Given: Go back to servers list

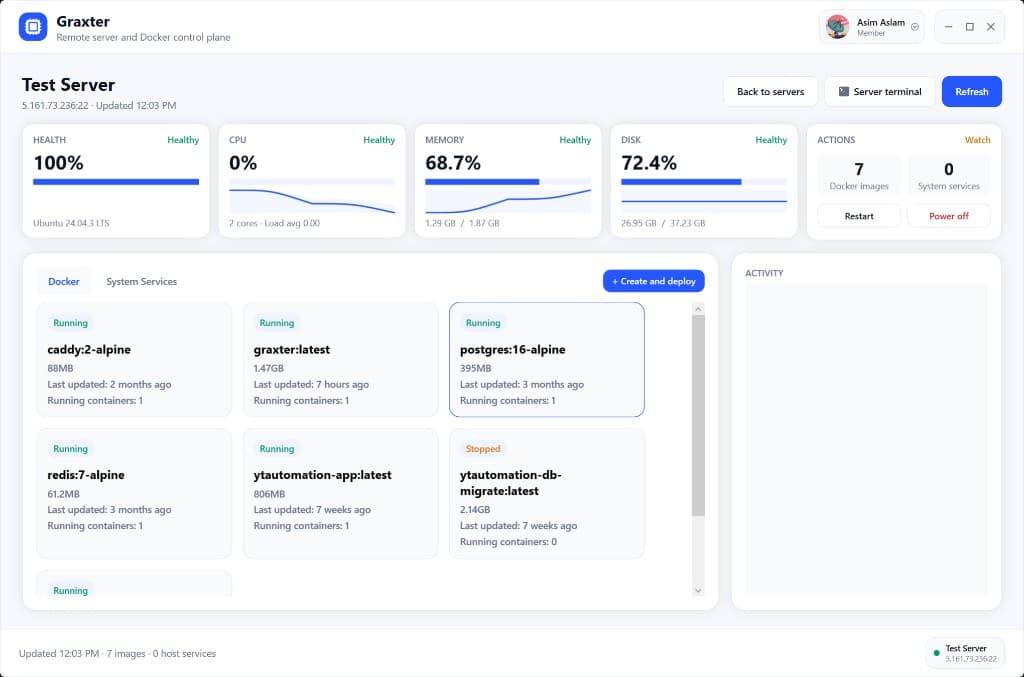Looking at the screenshot, I should (770, 91).
